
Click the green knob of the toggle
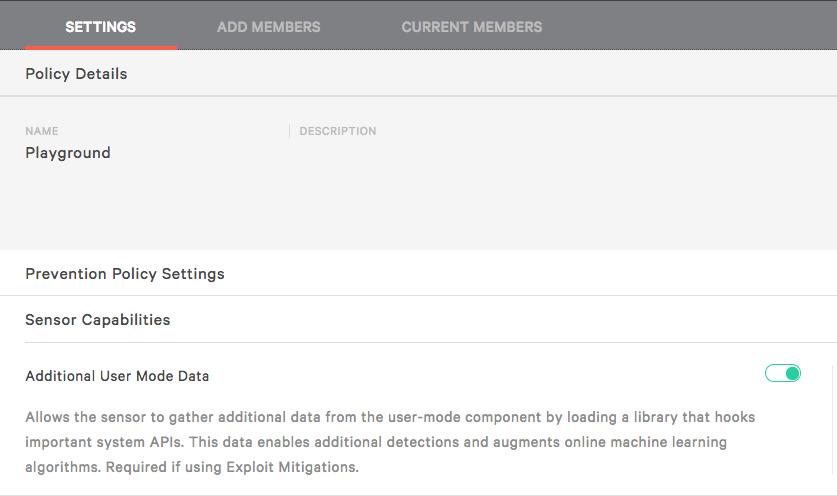[793, 373]
